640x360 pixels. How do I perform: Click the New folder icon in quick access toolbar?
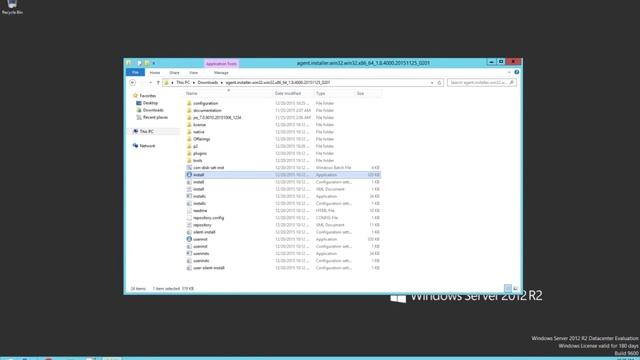147,63
